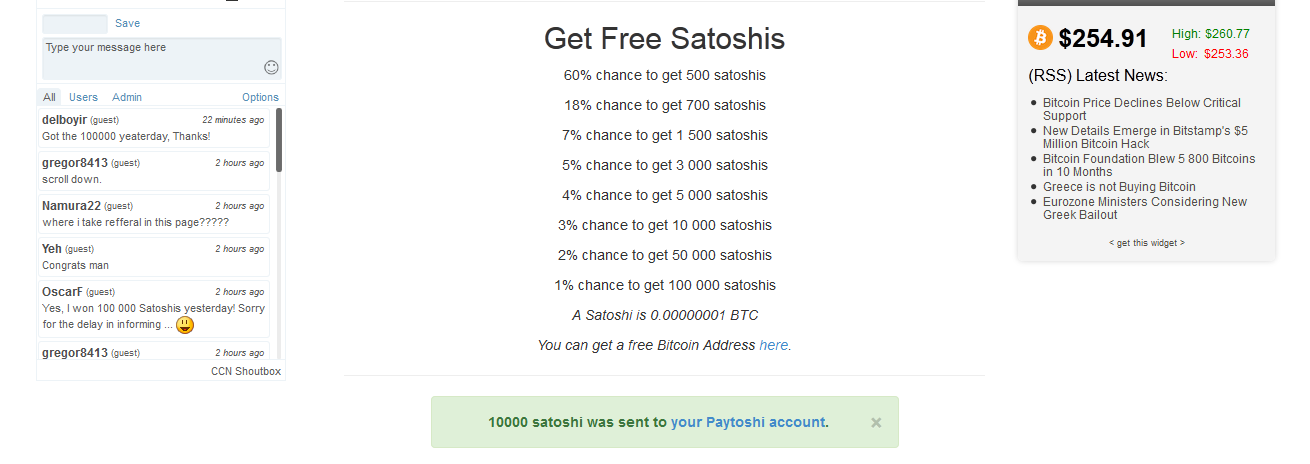Click the laughing emoji in OscarF's message
The width and height of the screenshot is (1310, 464).
tap(185, 325)
